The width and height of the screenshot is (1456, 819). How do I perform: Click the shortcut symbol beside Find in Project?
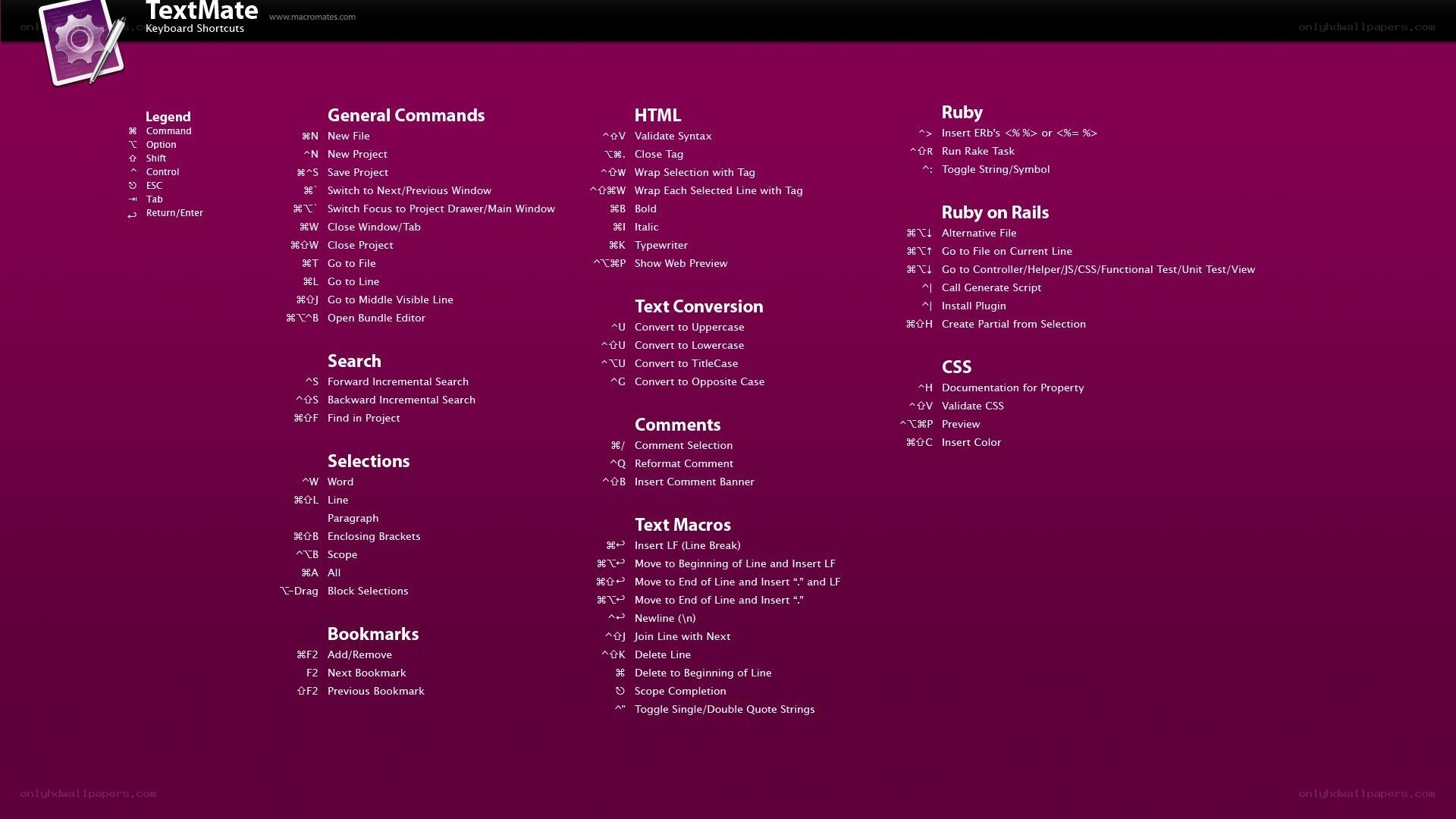pos(306,419)
